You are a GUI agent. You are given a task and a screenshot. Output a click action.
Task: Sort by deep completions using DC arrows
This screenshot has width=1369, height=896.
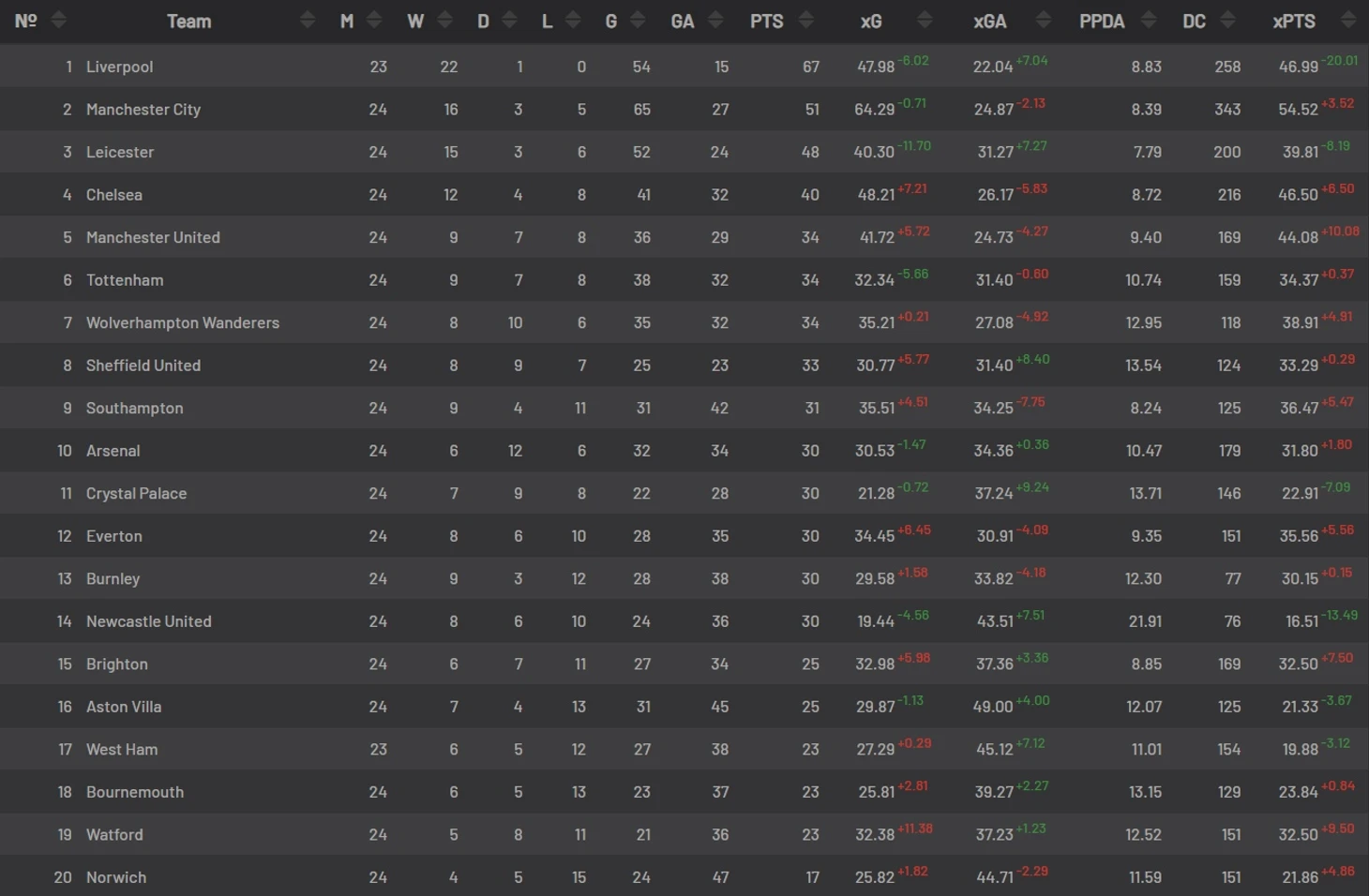[x=1227, y=20]
